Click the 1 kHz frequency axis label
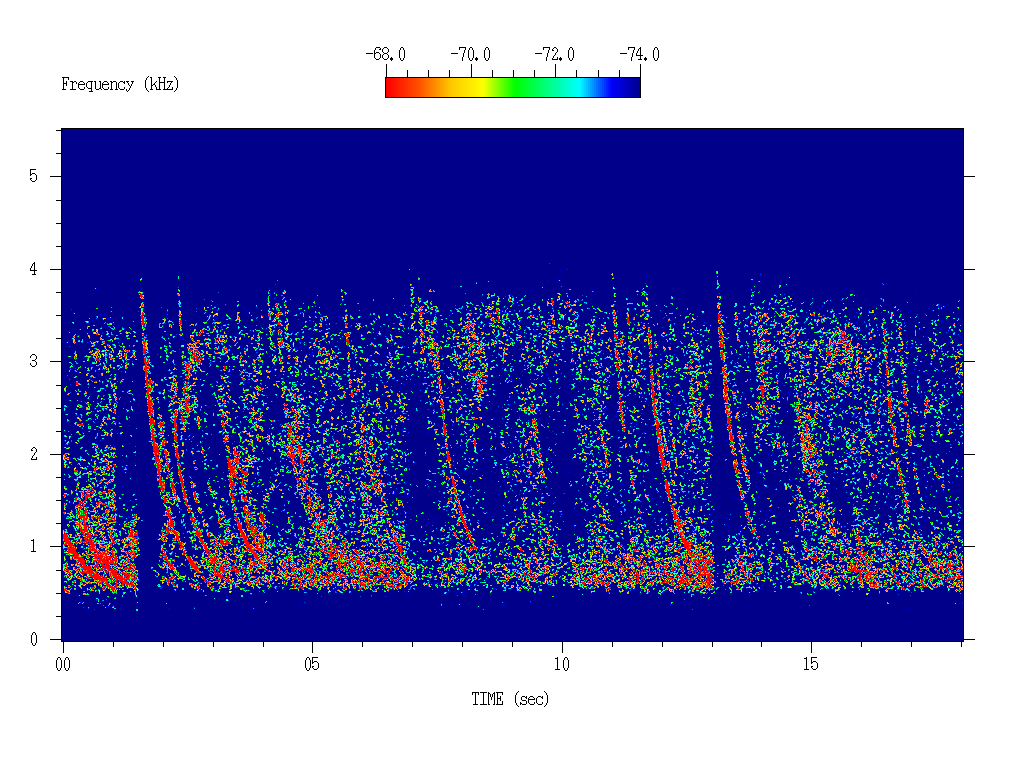The width and height of the screenshot is (1024, 768). click(x=34, y=547)
